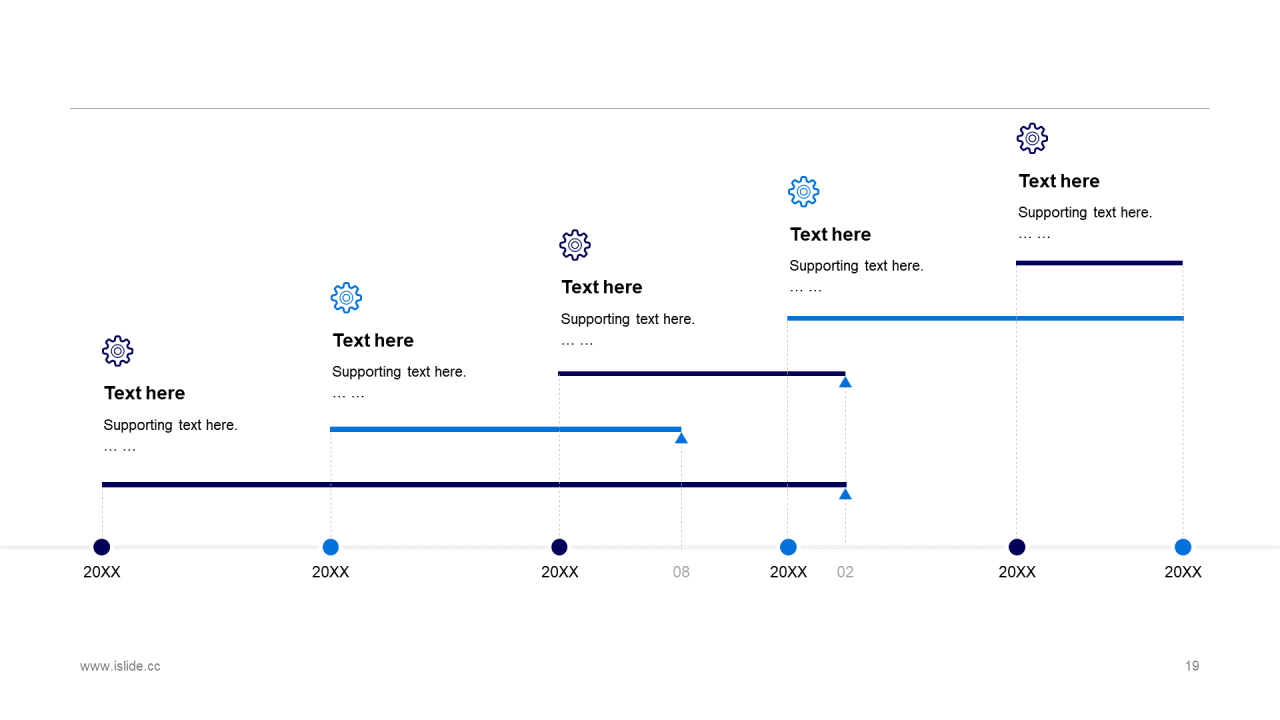Select the short navy bar at top right
Viewport: 1280px width, 720px height.
click(x=1099, y=263)
